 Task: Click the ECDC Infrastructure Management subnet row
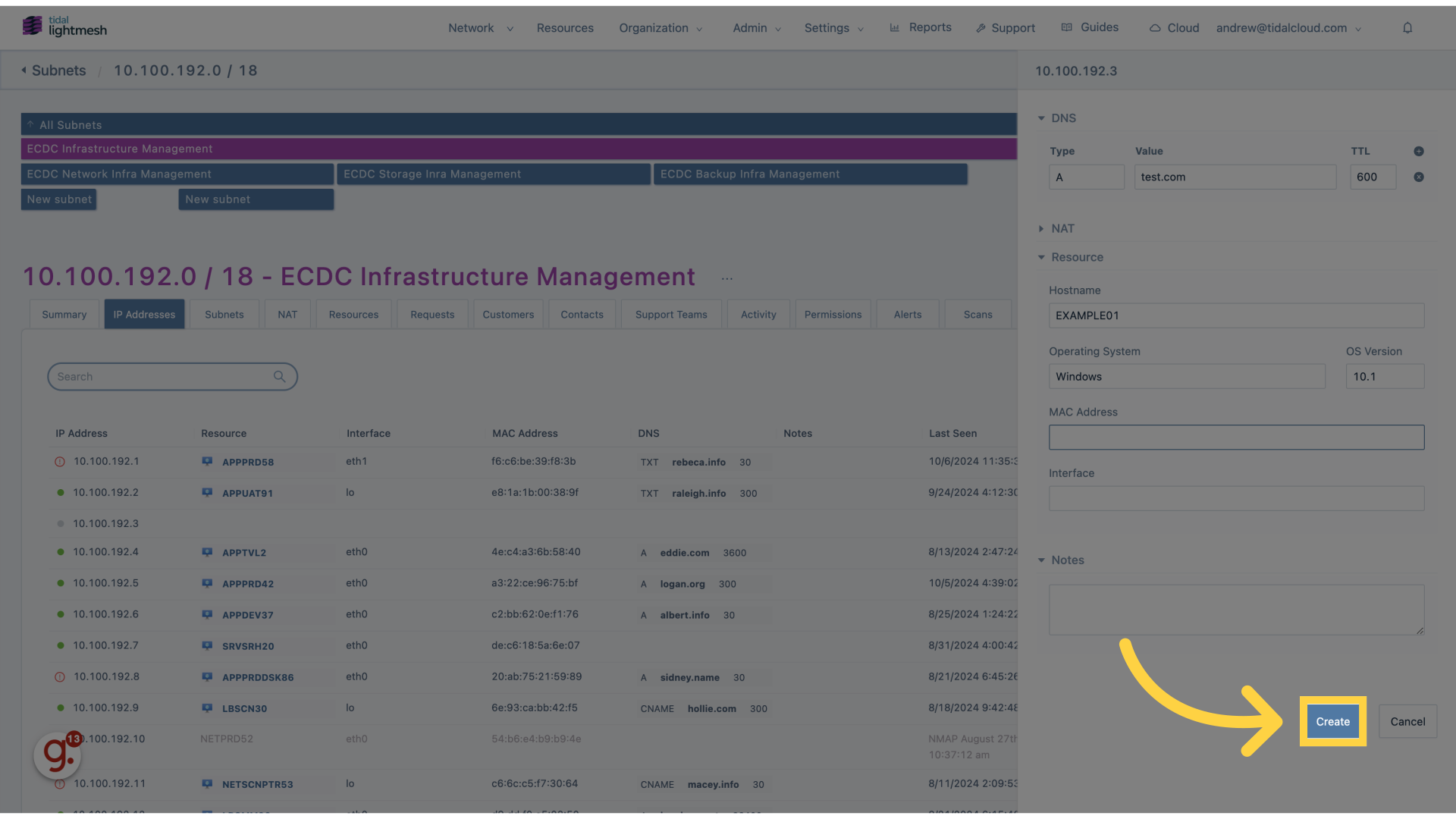[519, 148]
